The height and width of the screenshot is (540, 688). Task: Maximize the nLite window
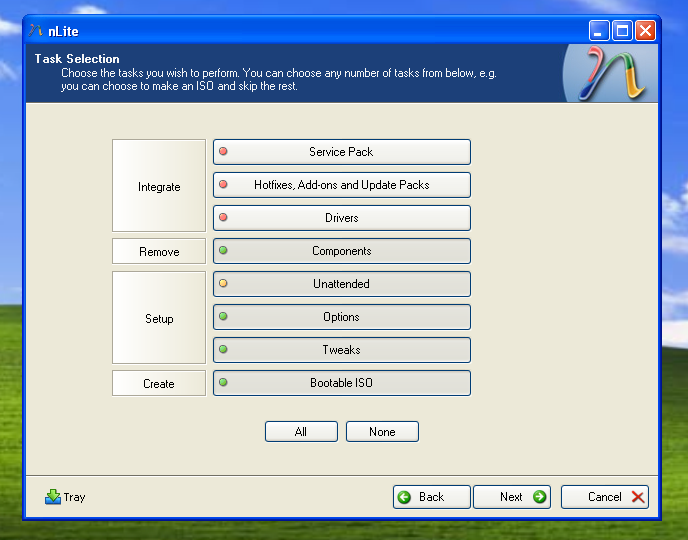622,31
